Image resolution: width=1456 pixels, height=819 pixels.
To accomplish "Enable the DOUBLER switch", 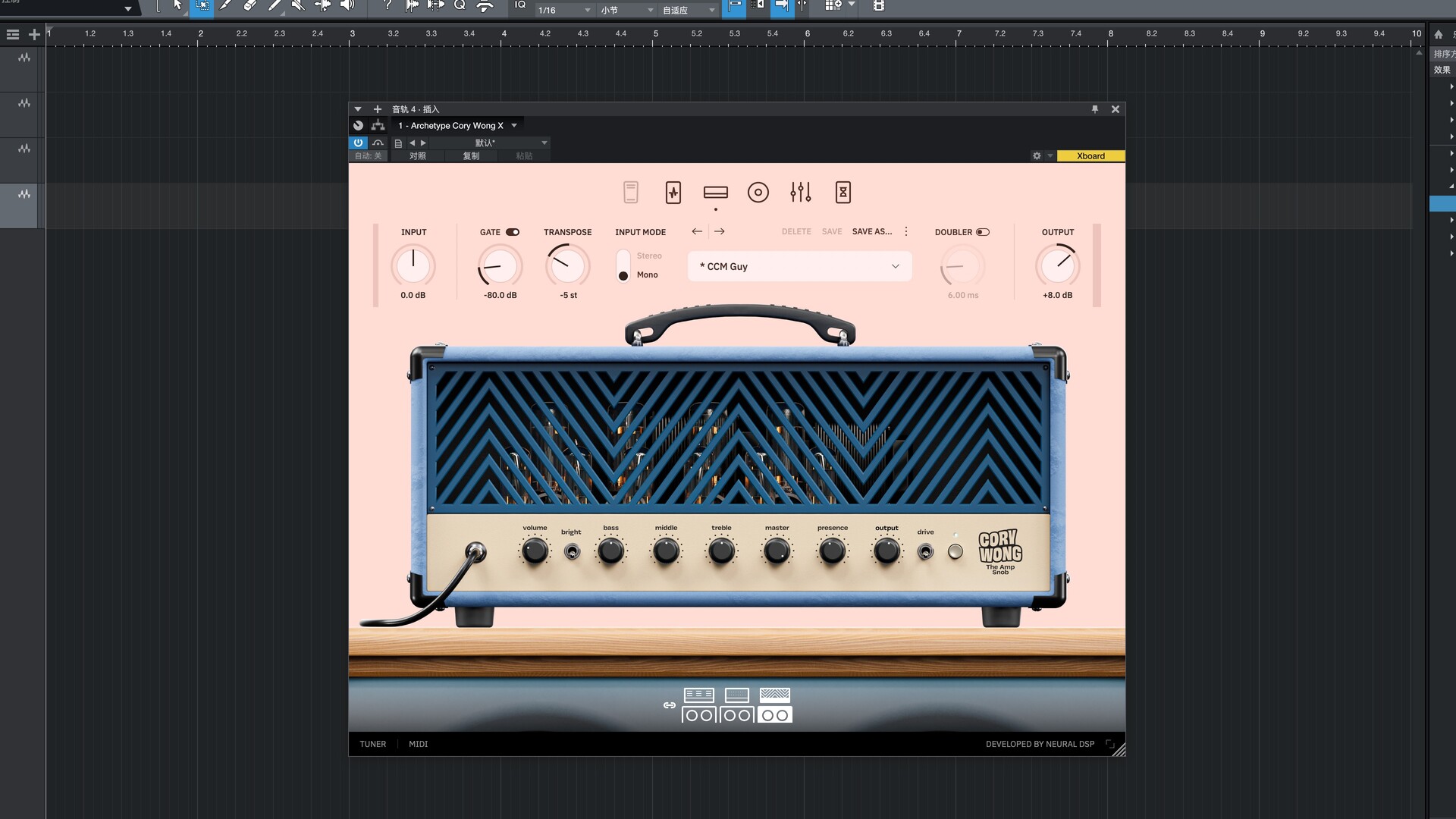I will tap(982, 232).
